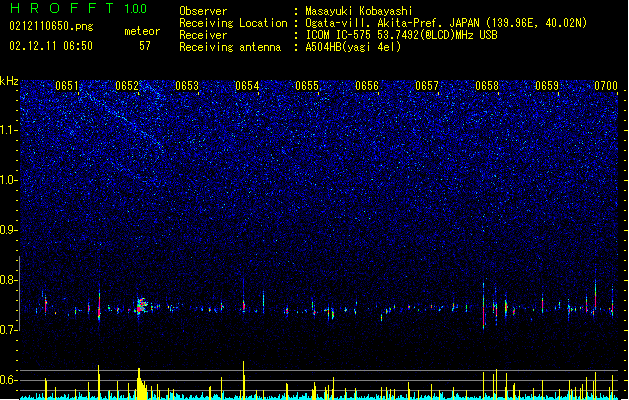This screenshot has width=629, height=400.
Task: Click the A504HB(yagi 4el) antenna text
Action: tap(353, 47)
